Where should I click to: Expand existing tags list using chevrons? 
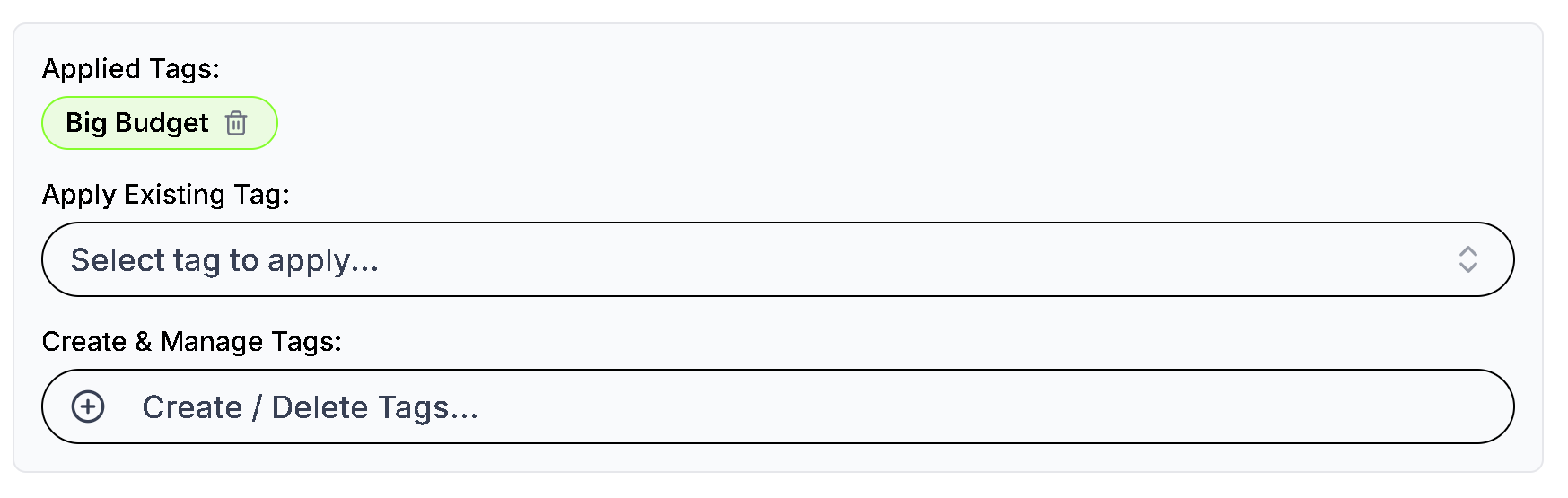click(x=1467, y=259)
